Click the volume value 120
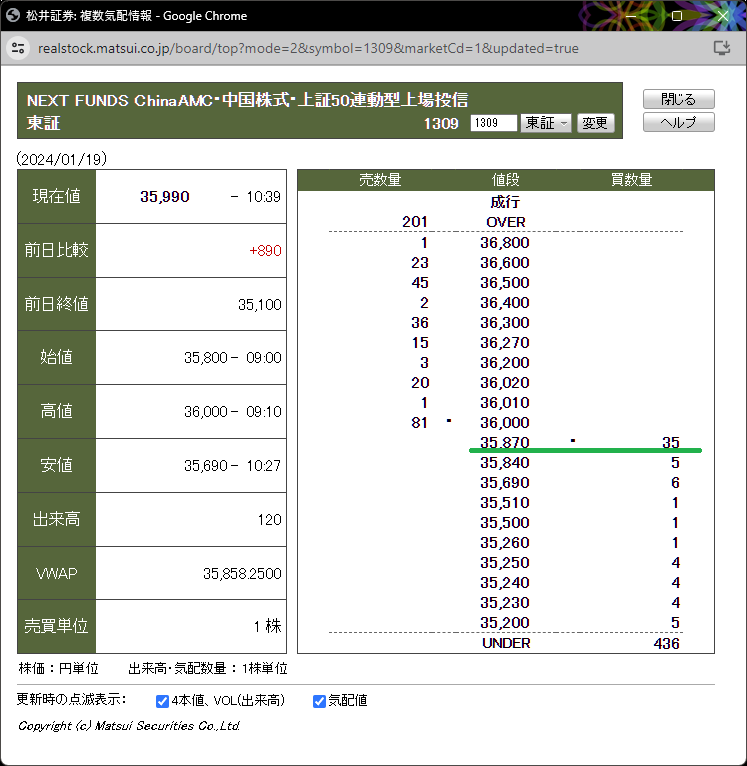Viewport: 747px width, 766px height. 270,519
